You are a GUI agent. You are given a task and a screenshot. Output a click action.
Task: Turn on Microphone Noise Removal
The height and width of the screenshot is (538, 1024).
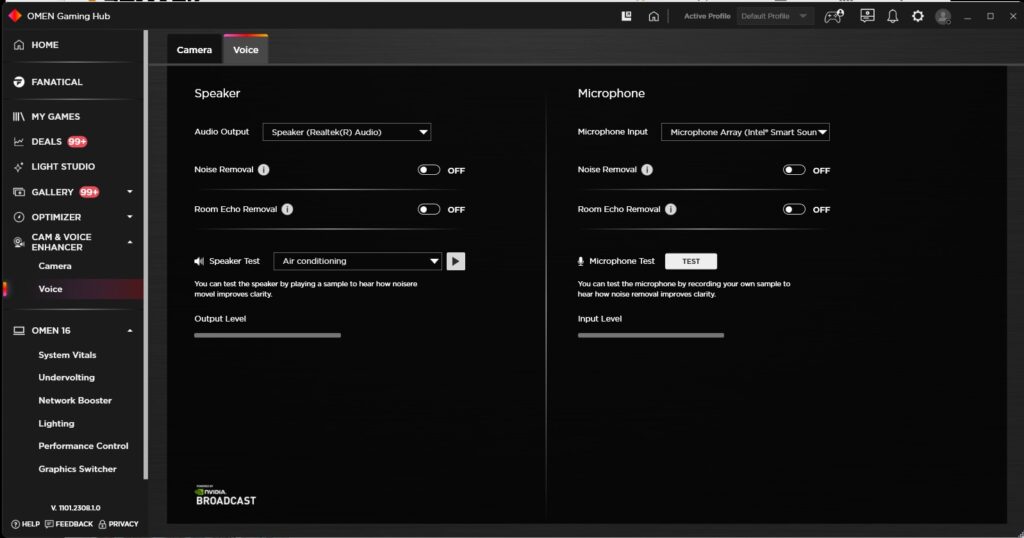(x=794, y=170)
